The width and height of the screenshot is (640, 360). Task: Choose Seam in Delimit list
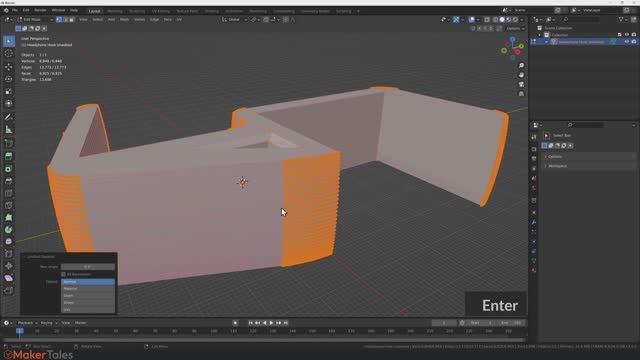(88, 296)
